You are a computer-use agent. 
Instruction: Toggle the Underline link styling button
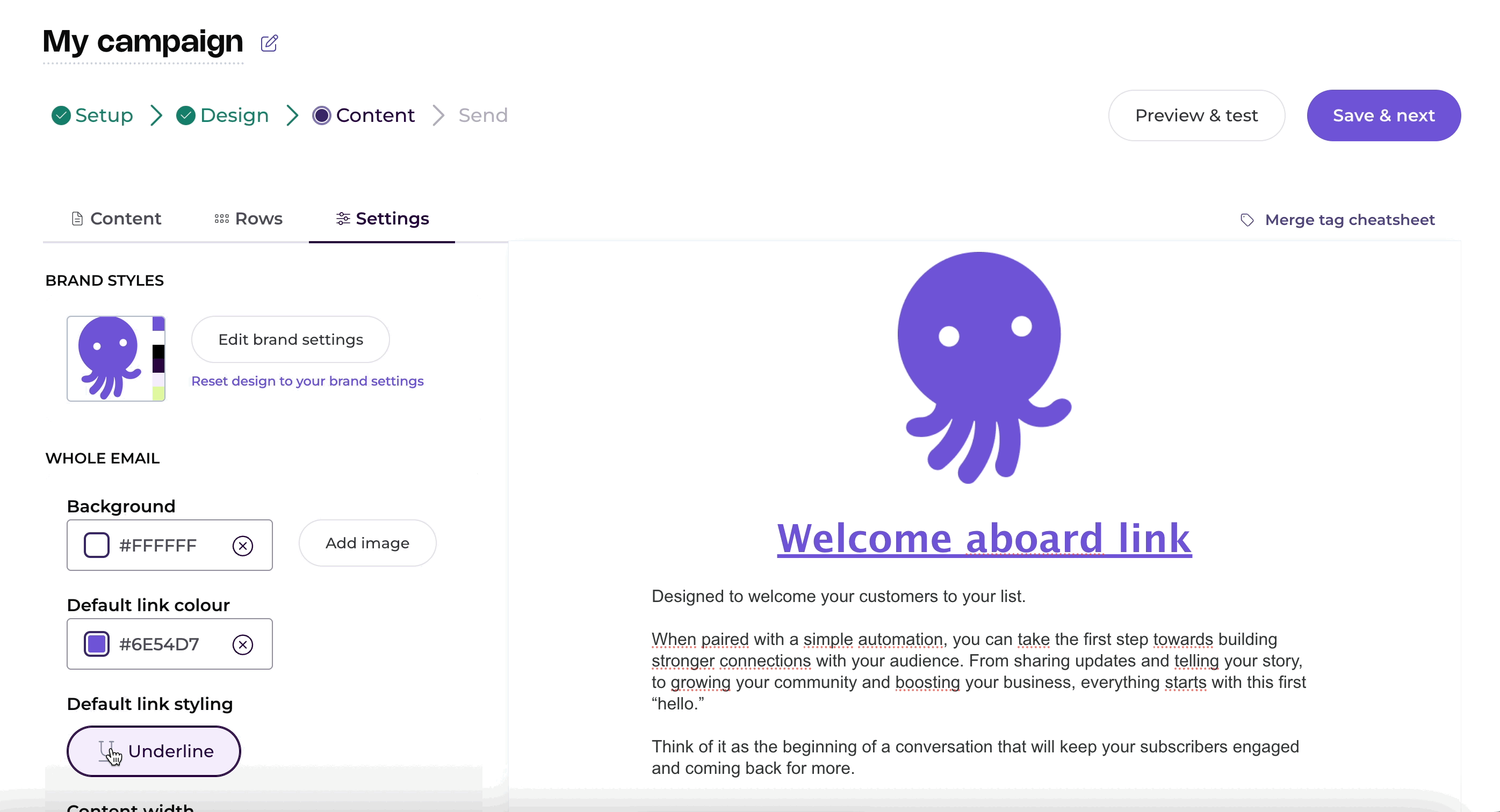tap(154, 751)
